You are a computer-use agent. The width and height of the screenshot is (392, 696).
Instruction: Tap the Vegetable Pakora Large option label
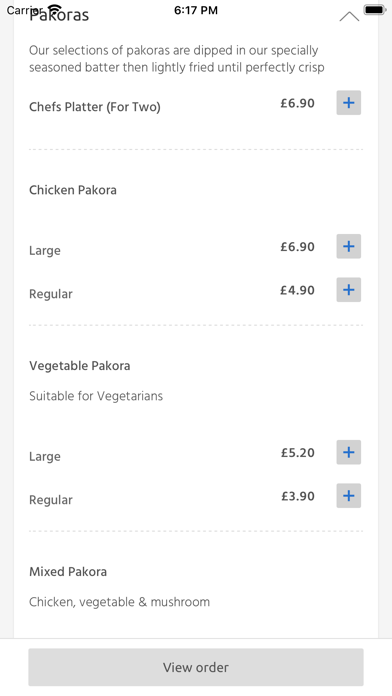coord(45,457)
